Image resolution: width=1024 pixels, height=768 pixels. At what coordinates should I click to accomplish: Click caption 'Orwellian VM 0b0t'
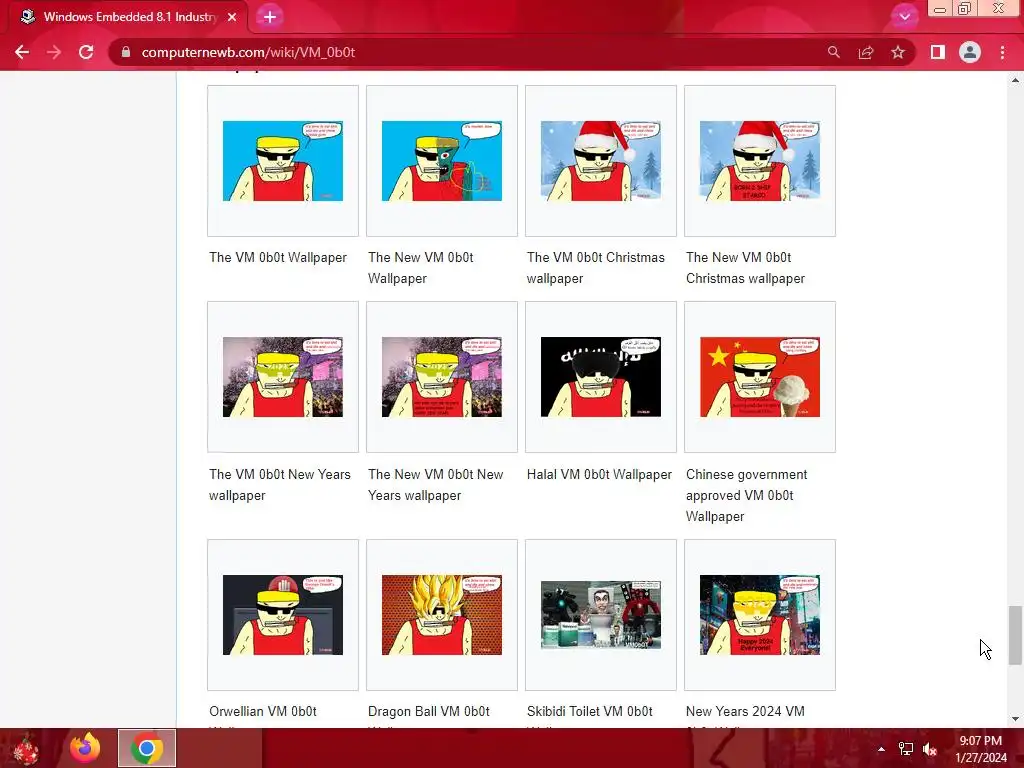click(263, 711)
